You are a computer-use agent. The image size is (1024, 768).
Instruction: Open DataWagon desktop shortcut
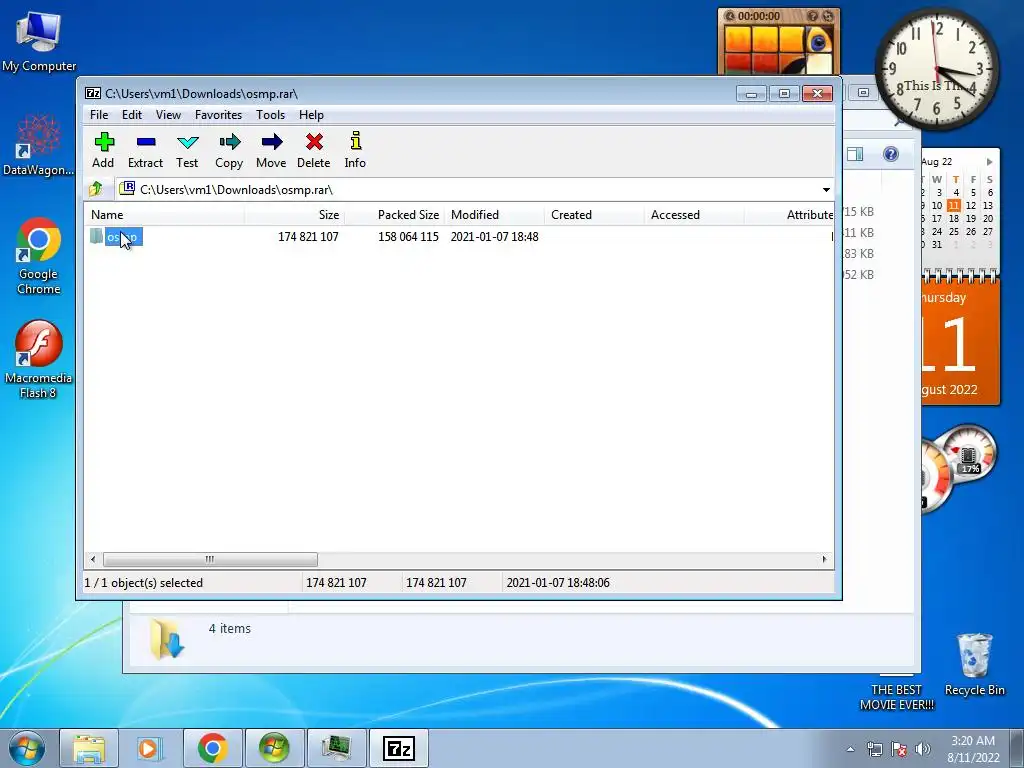click(39, 144)
